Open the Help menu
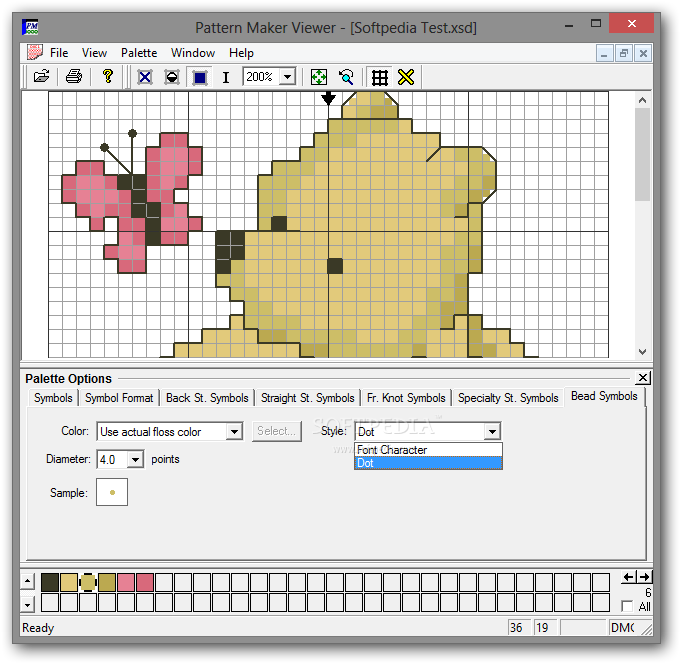Viewport: 681px width, 664px height. 241,53
